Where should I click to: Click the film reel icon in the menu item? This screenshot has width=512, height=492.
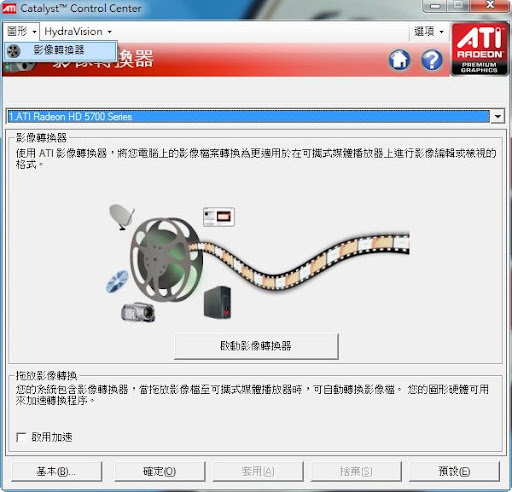14,51
